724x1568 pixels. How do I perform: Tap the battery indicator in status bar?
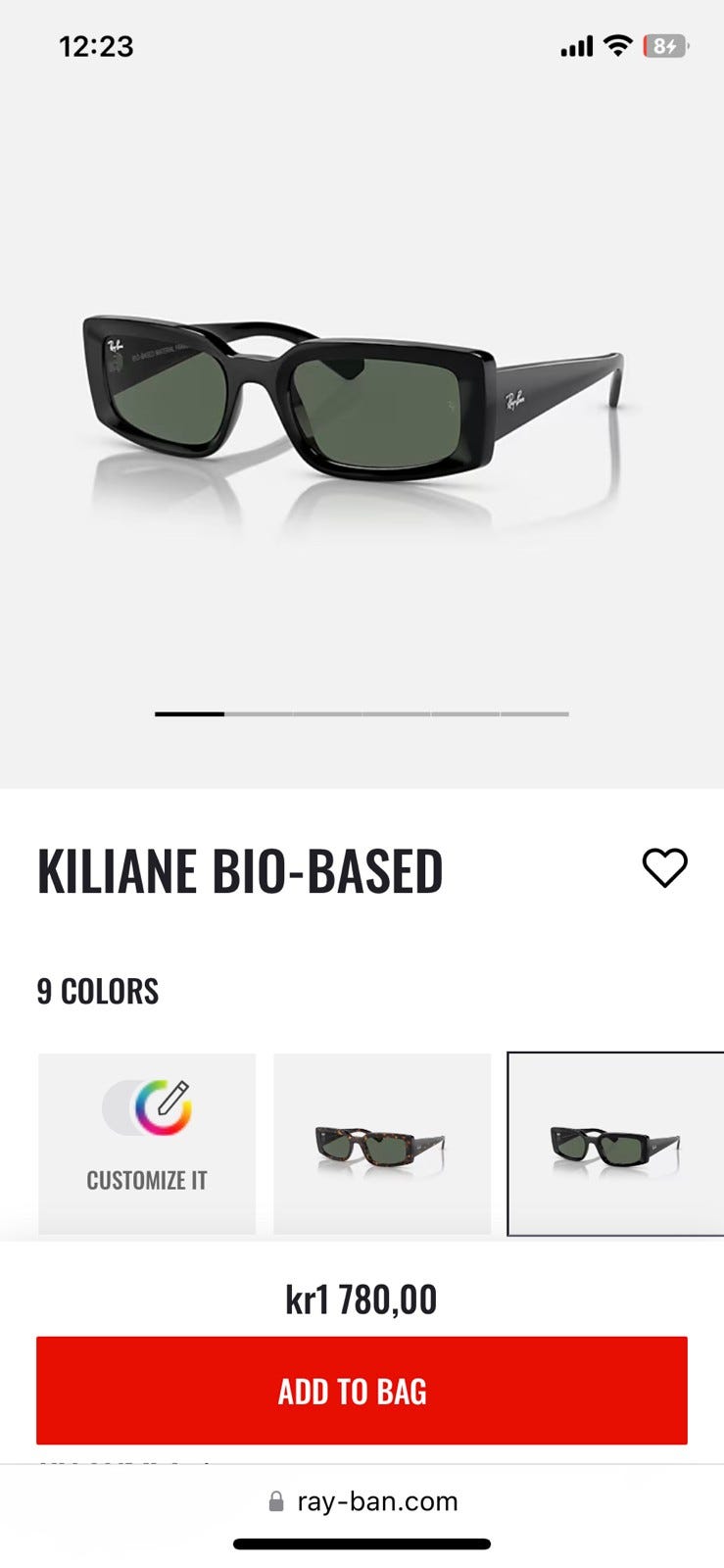click(666, 45)
